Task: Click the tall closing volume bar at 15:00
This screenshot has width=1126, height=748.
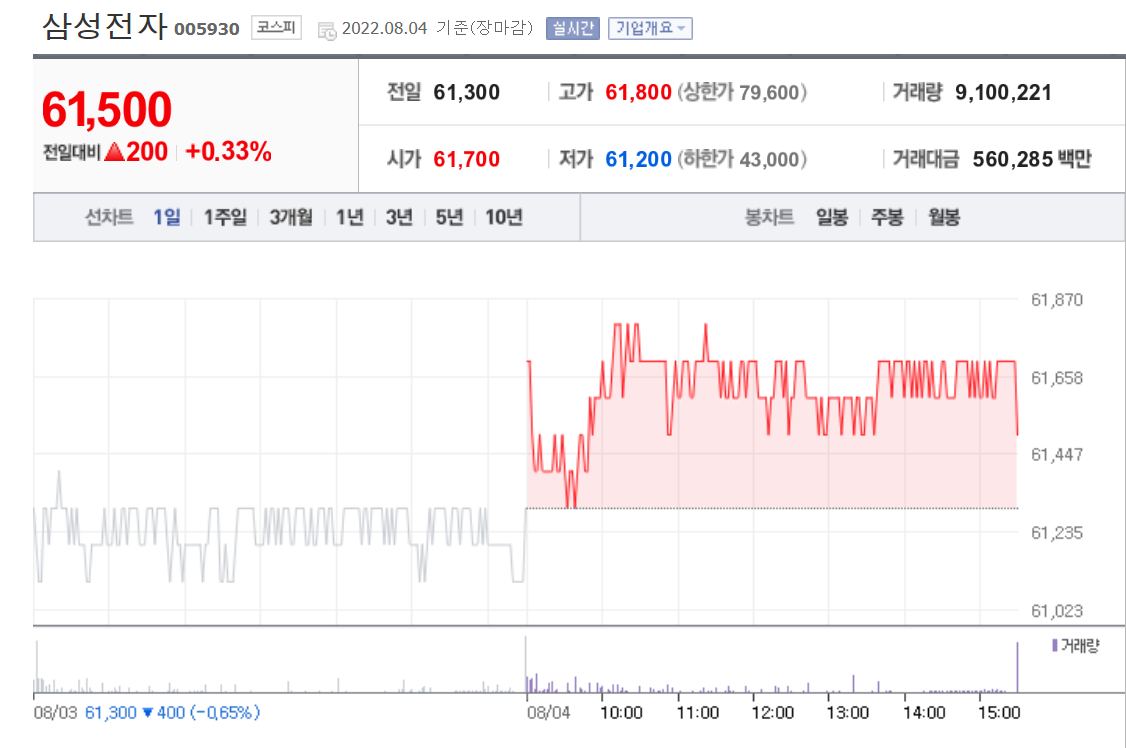Action: click(1017, 668)
